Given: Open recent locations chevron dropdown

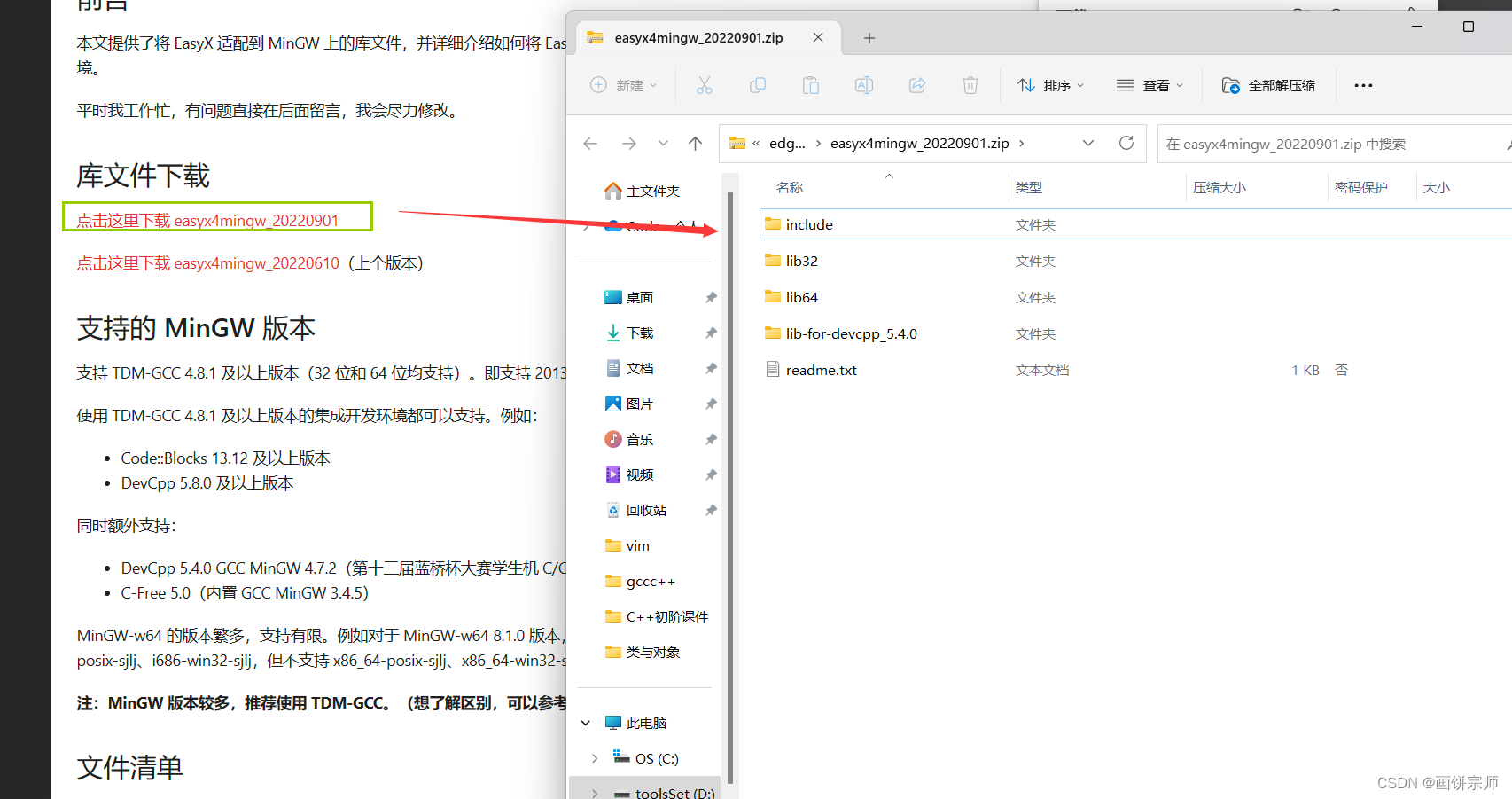Looking at the screenshot, I should [x=663, y=144].
